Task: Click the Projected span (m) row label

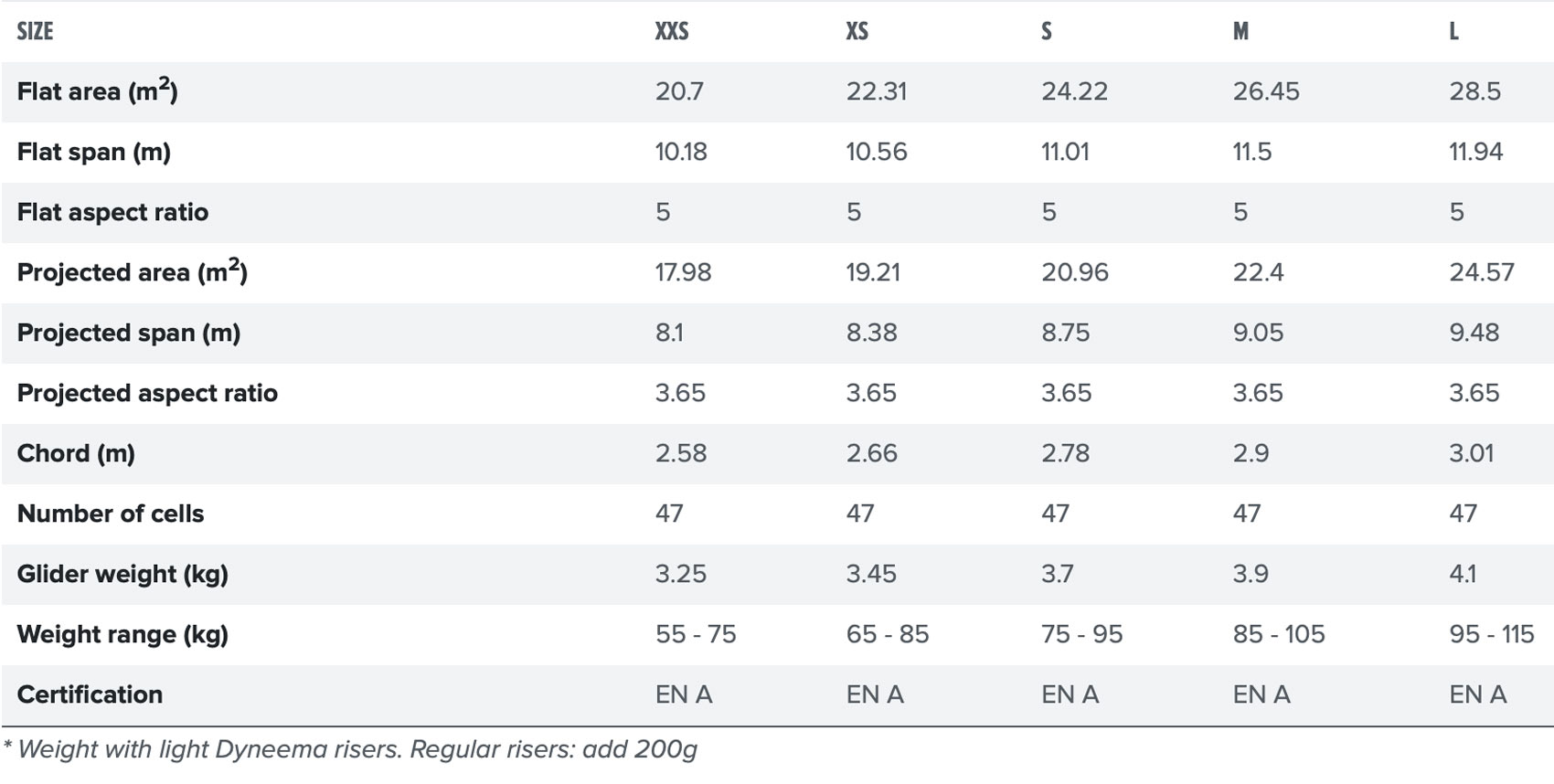Action: click(129, 333)
